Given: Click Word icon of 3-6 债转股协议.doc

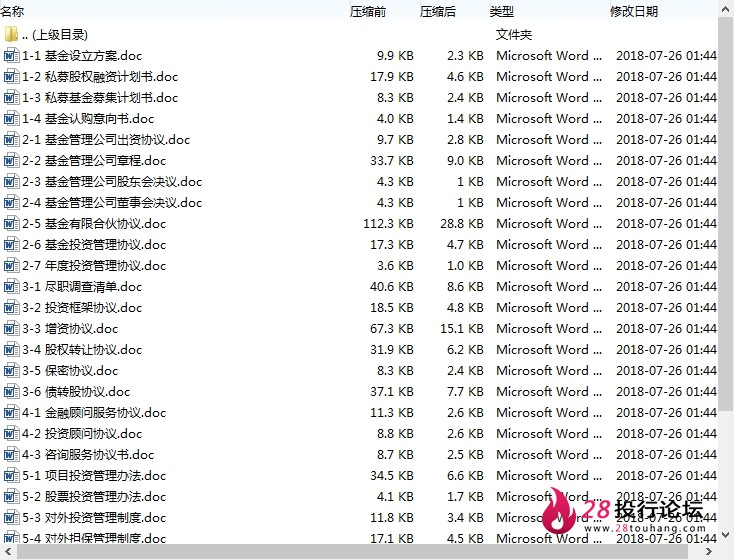Looking at the screenshot, I should [x=11, y=391].
